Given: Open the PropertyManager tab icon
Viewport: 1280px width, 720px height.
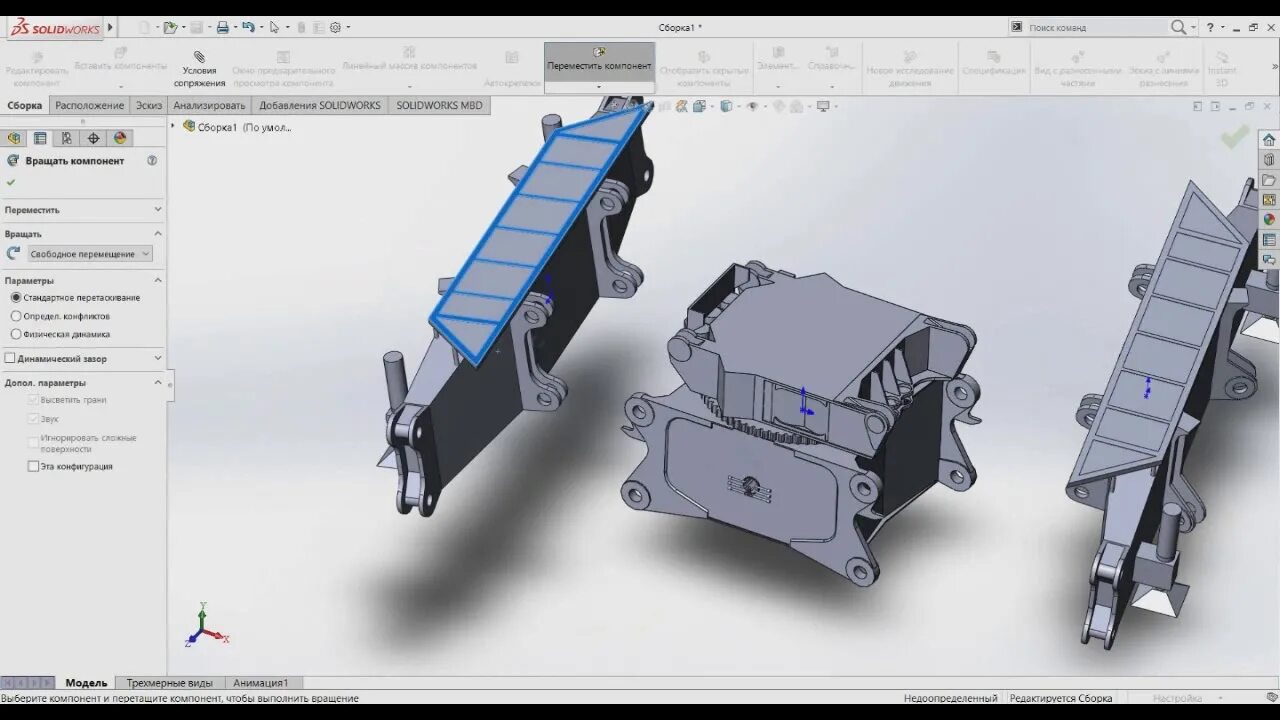Looking at the screenshot, I should tap(40, 138).
